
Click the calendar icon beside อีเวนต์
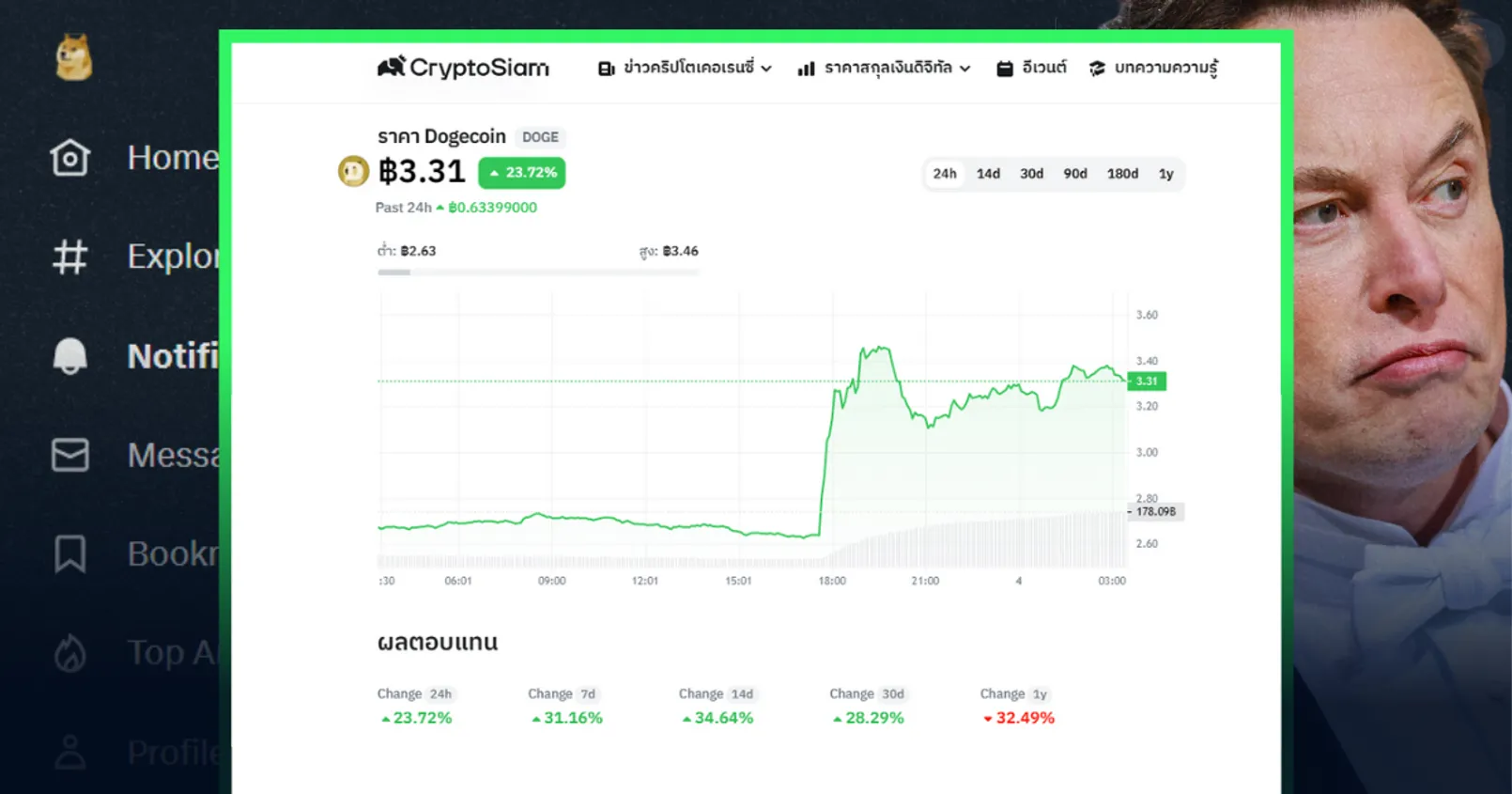coord(1005,69)
